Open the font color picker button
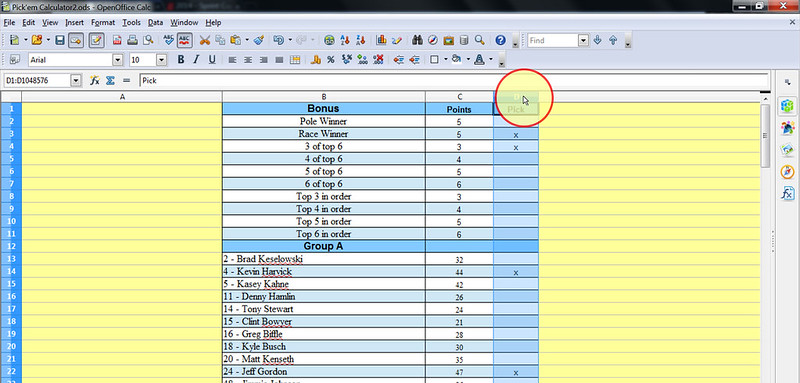Image resolution: width=800 pixels, height=383 pixels. point(479,60)
